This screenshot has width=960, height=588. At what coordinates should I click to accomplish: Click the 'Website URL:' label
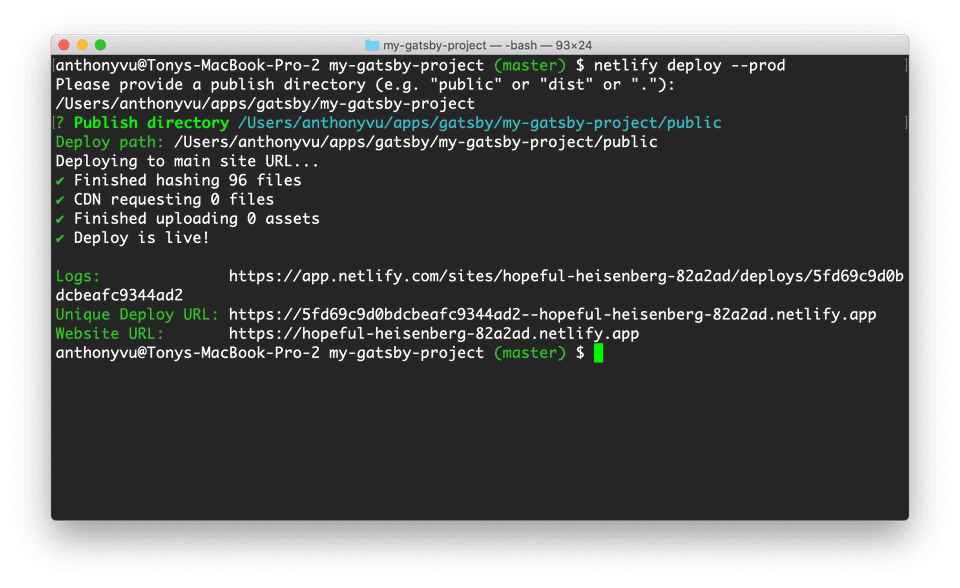(x=110, y=334)
